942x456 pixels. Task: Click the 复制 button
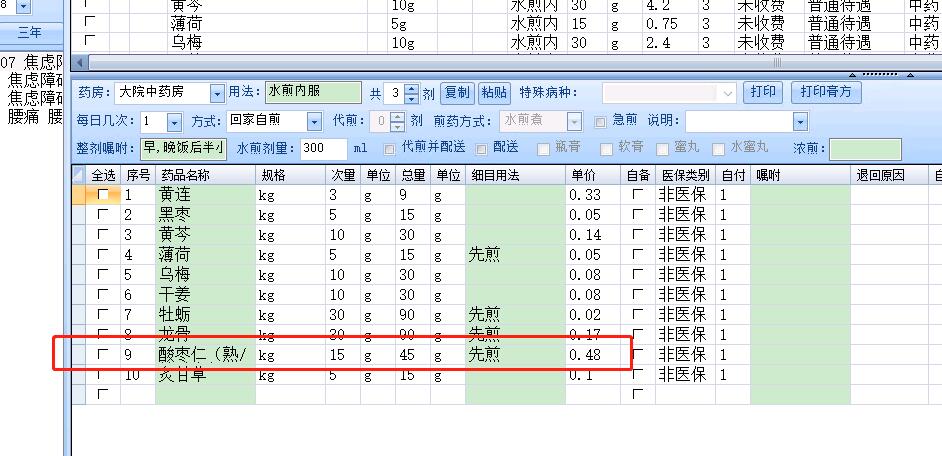tap(458, 93)
